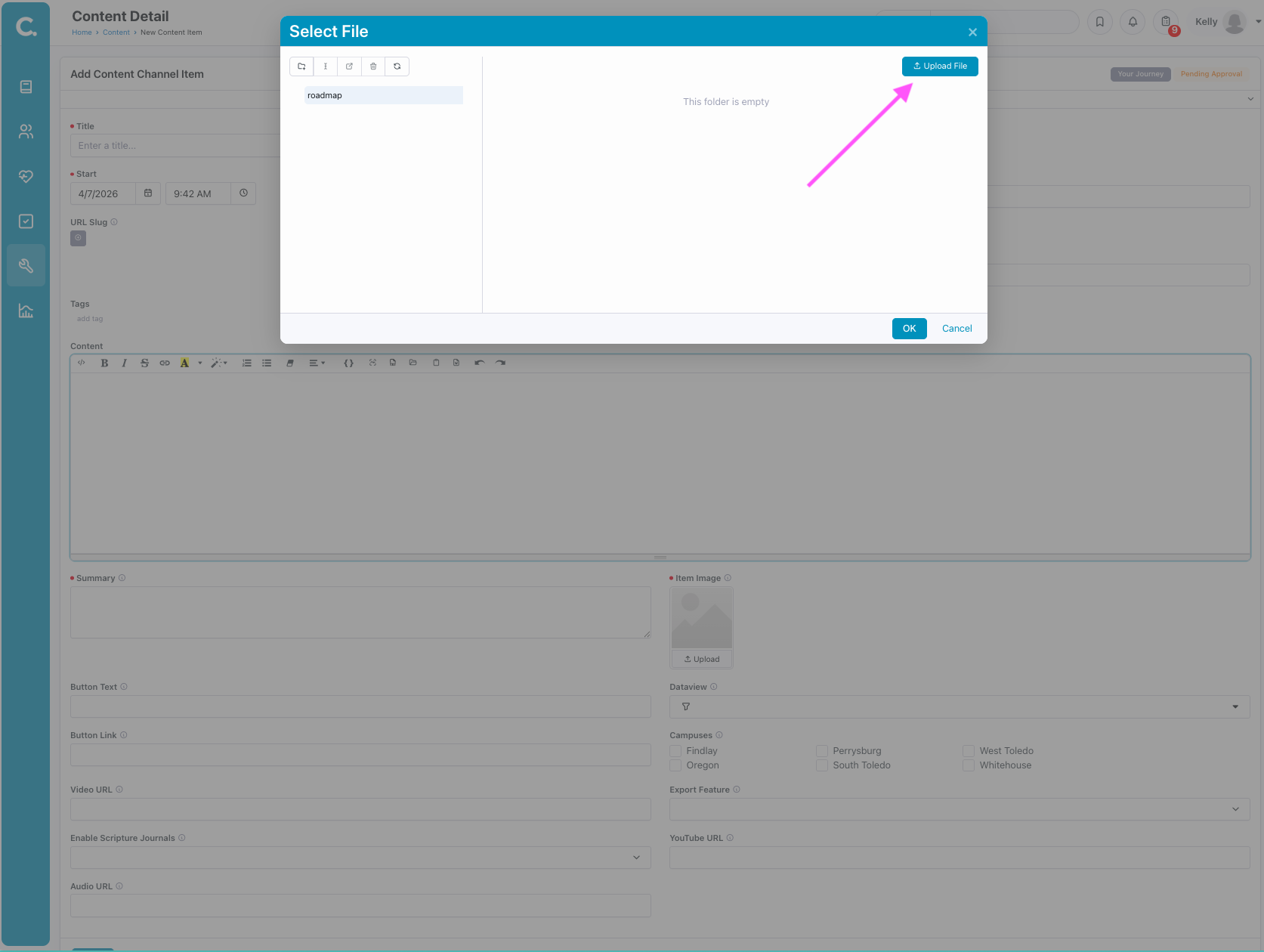The image size is (1264, 952).
Task: Click the Upload File button
Action: point(940,66)
